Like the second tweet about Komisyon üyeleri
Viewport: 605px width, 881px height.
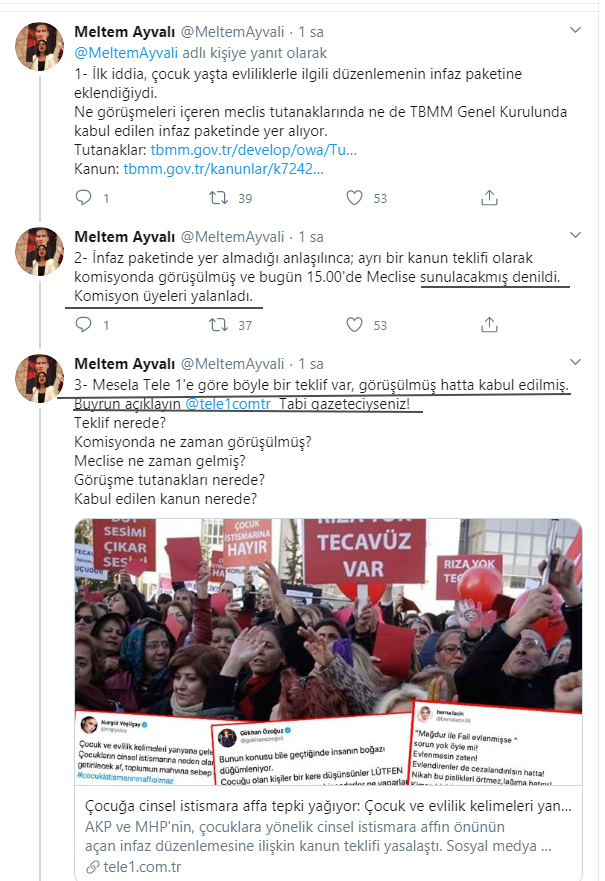coord(354,325)
